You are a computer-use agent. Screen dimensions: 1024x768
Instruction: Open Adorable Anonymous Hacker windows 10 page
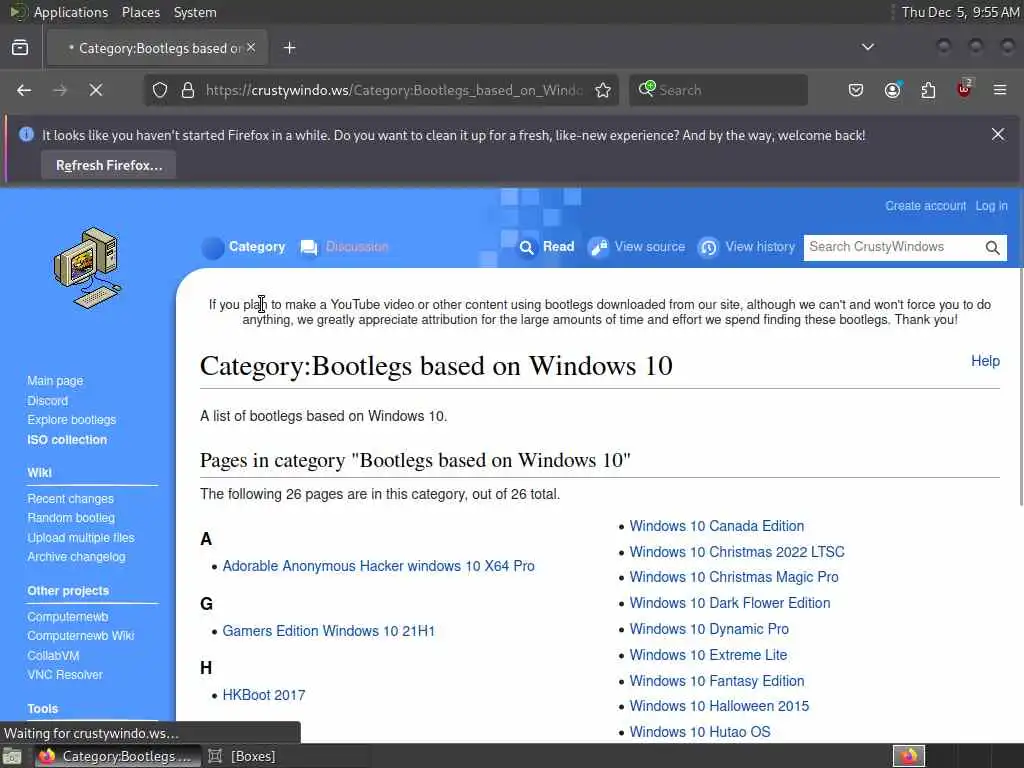pyautogui.click(x=379, y=566)
